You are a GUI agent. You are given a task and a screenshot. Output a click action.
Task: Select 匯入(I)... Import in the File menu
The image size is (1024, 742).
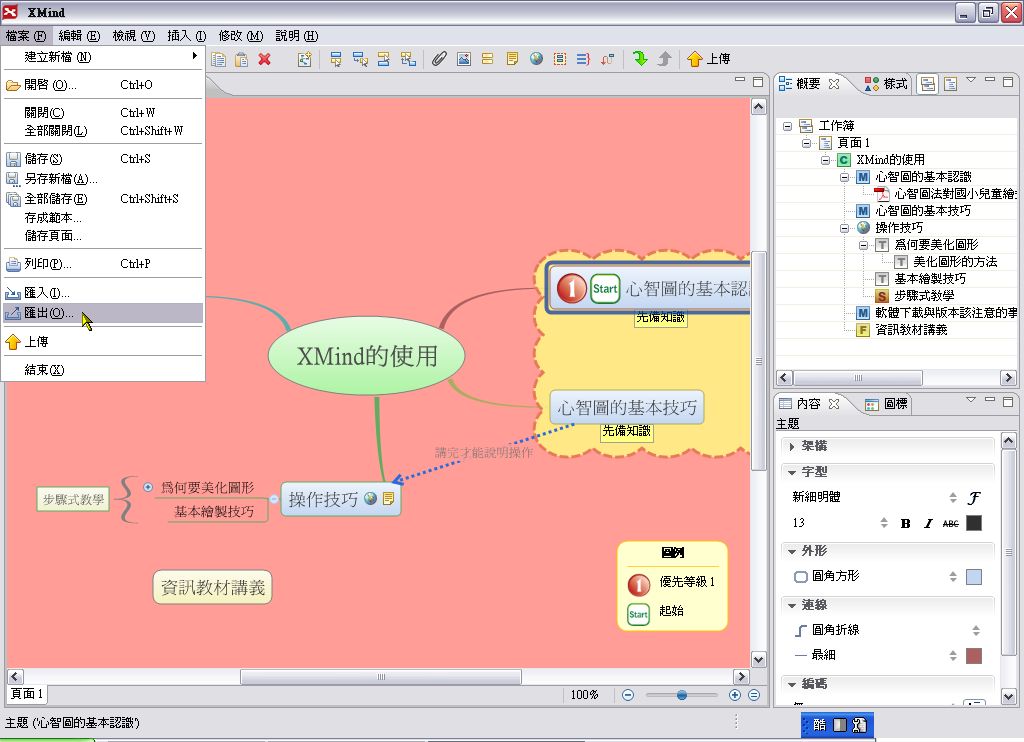click(x=103, y=293)
